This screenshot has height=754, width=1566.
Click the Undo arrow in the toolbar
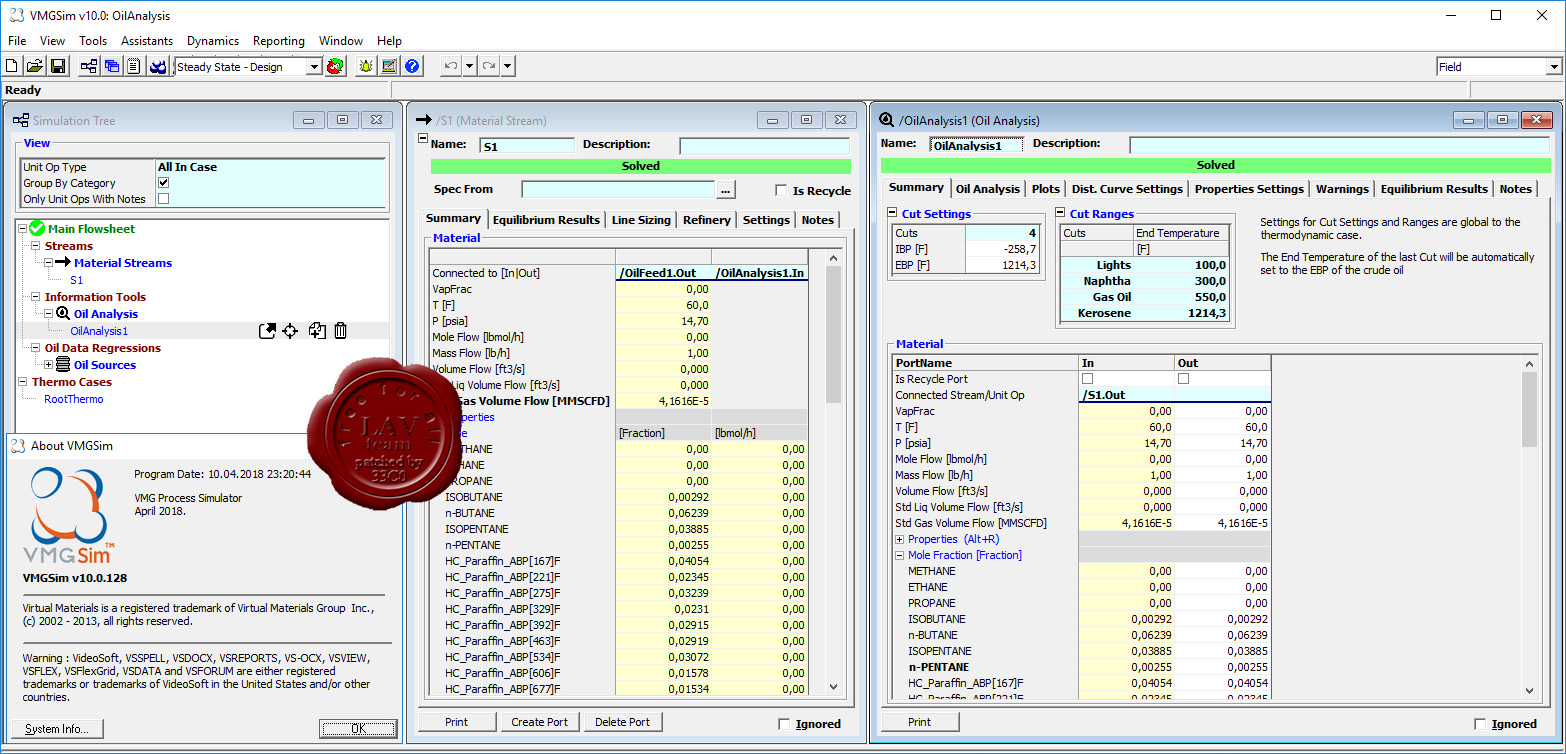(x=451, y=66)
